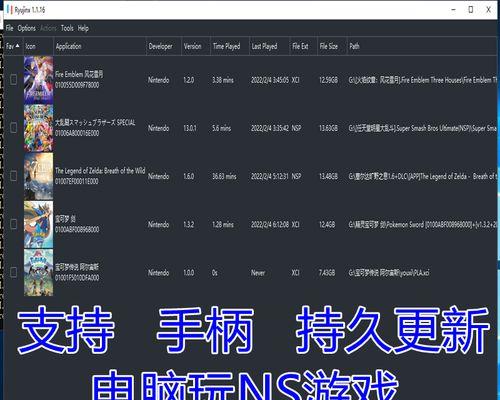Click time played 5.6 mins
The width and height of the screenshot is (500, 400).
pos(221,128)
